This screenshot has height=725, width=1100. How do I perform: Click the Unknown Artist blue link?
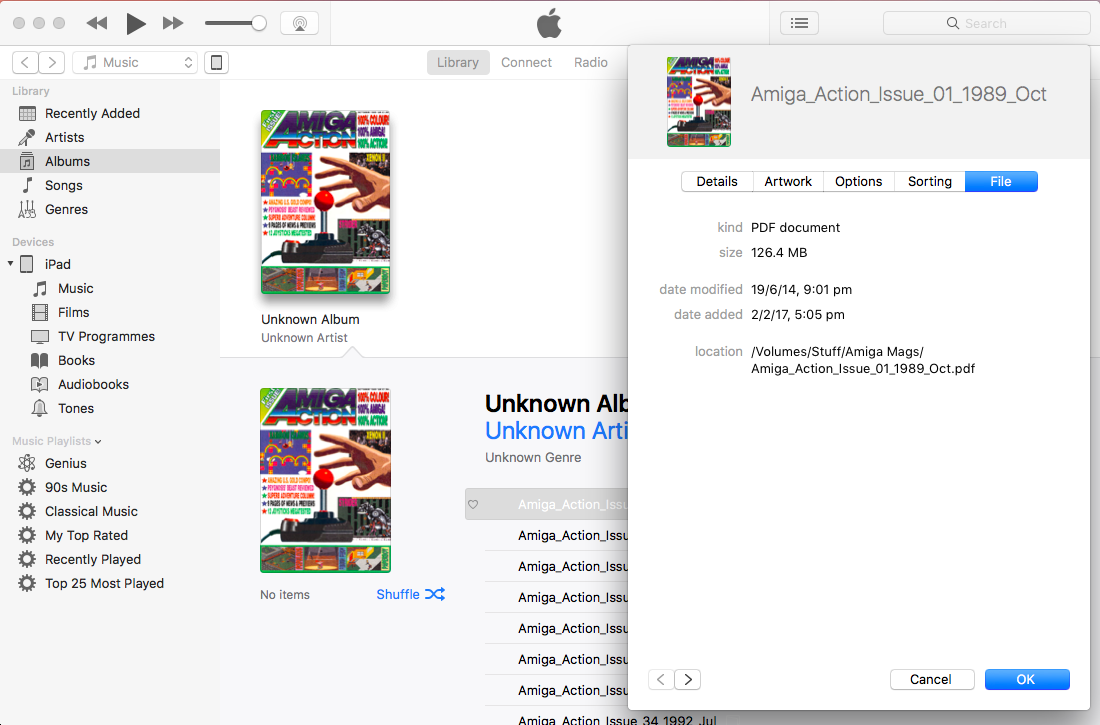pos(556,430)
